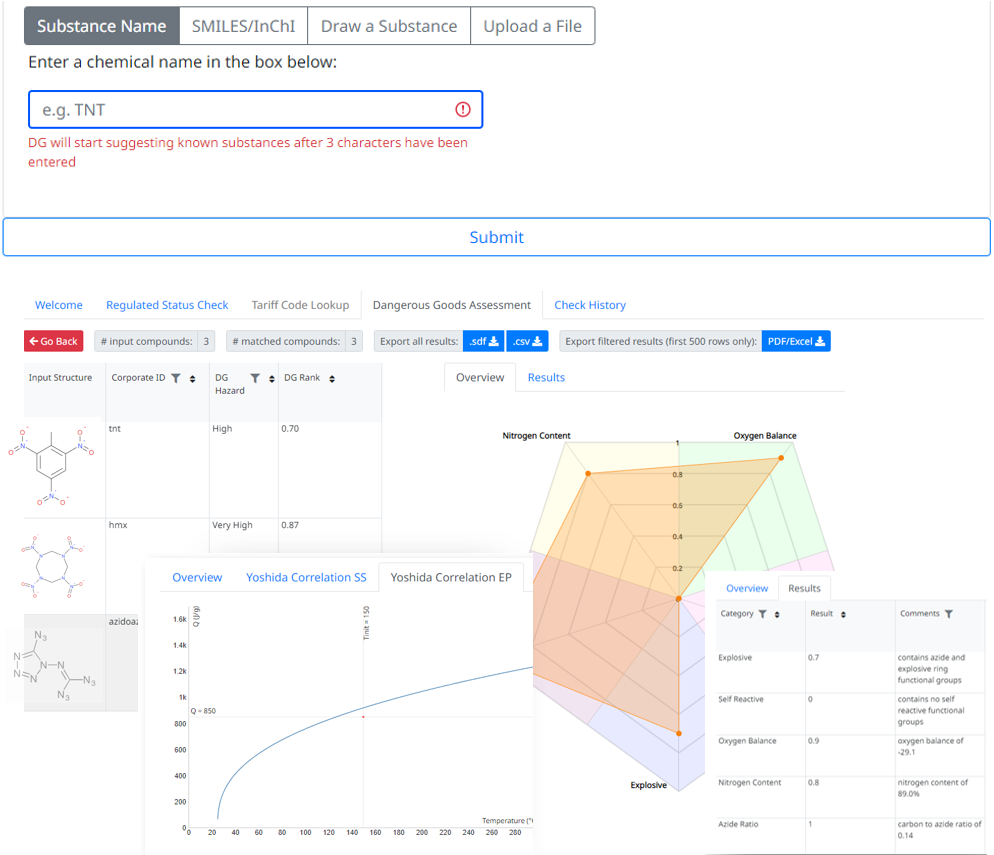994x855 pixels.
Task: Submit the chemical name
Action: click(496, 237)
